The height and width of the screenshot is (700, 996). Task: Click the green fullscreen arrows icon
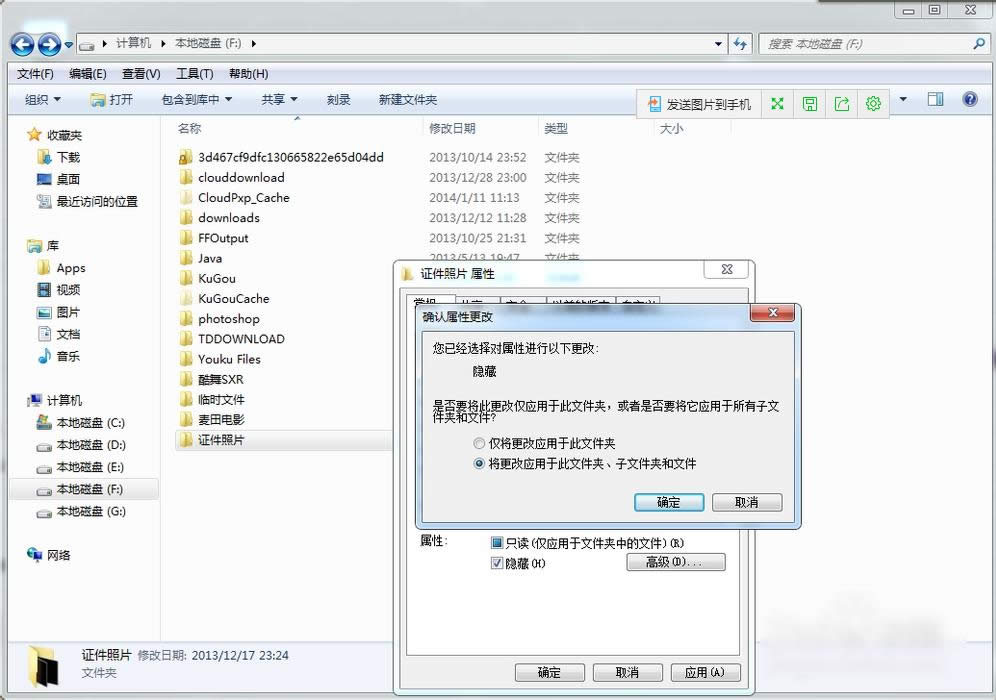(777, 104)
